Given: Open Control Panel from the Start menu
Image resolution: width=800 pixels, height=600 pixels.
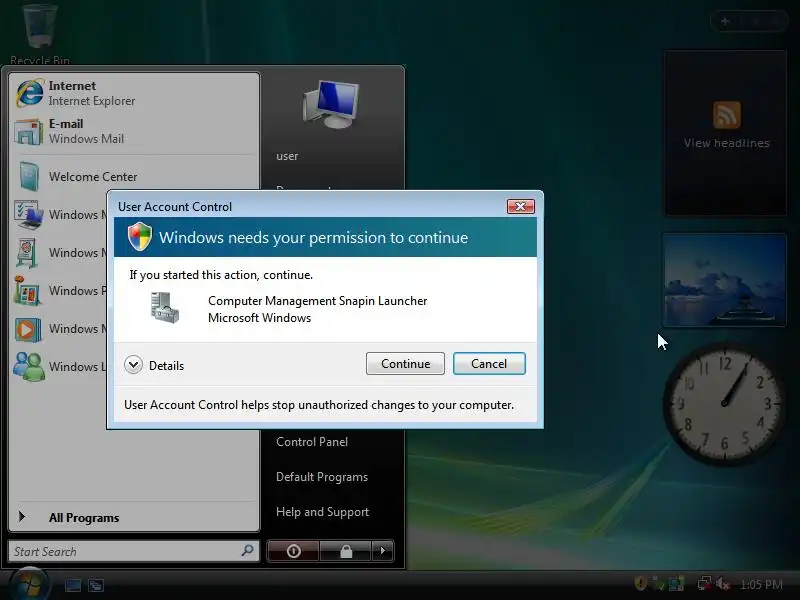Looking at the screenshot, I should point(312,442).
